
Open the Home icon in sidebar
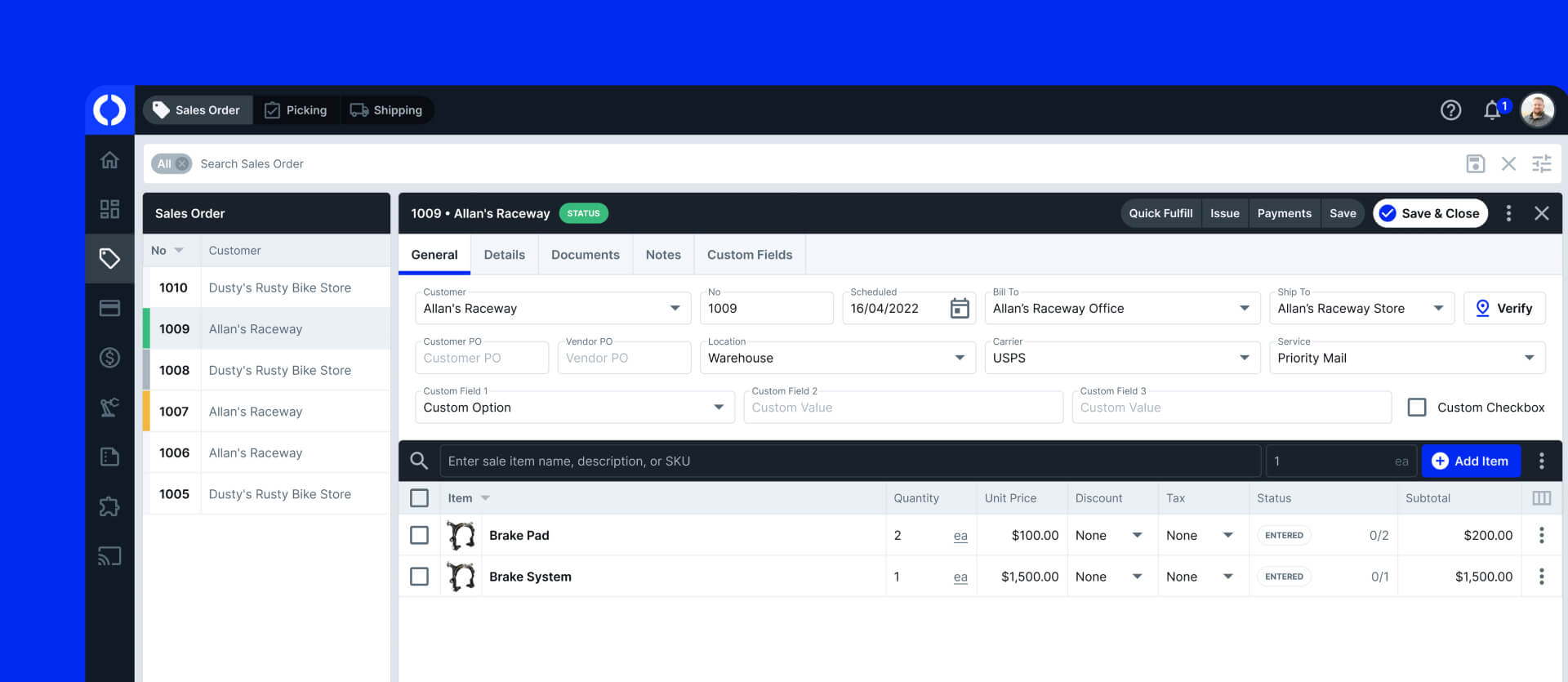click(109, 160)
